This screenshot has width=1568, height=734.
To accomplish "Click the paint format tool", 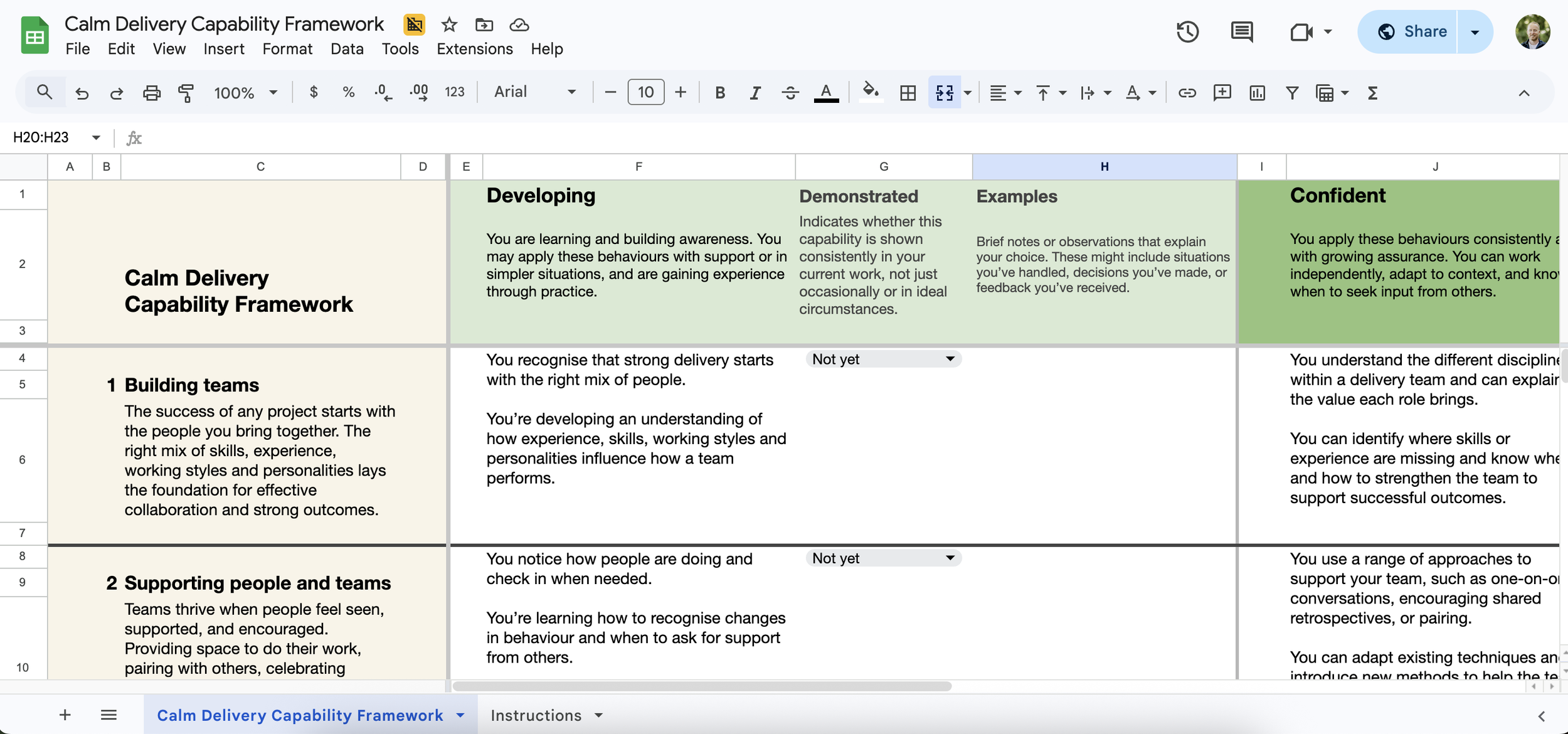I will pos(186,92).
